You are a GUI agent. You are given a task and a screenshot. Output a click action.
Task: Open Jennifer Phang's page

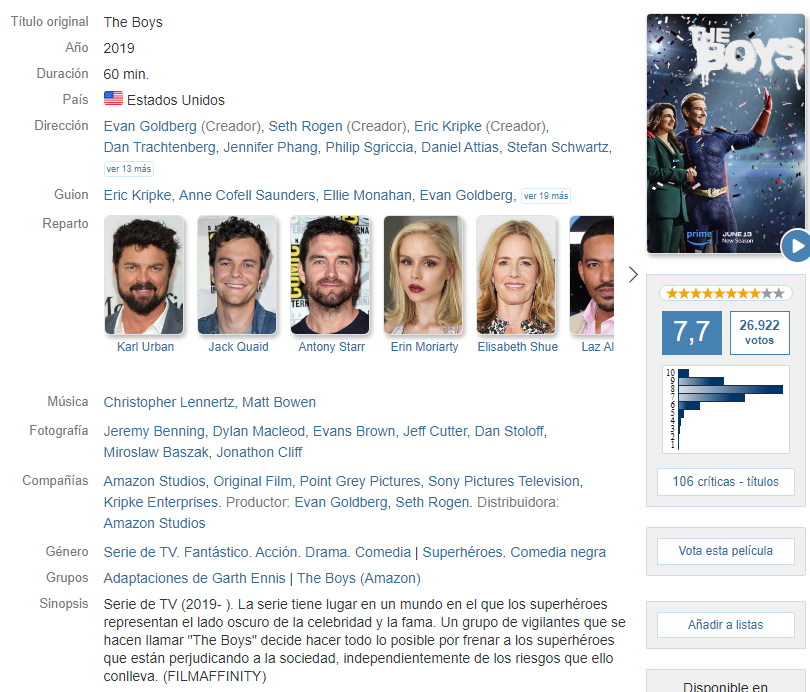click(271, 148)
